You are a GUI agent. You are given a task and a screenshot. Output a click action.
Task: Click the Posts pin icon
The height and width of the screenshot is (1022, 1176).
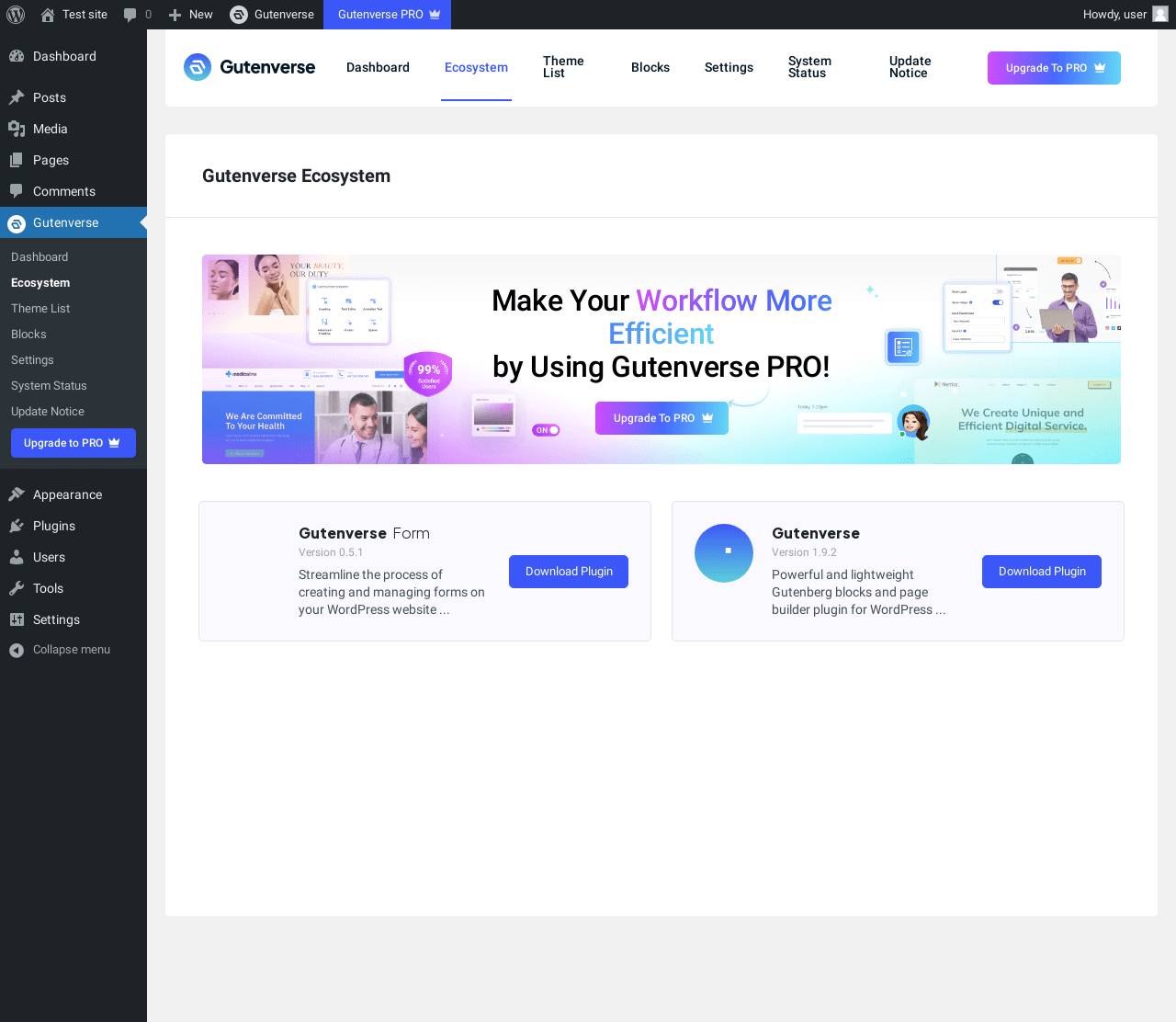click(x=17, y=97)
